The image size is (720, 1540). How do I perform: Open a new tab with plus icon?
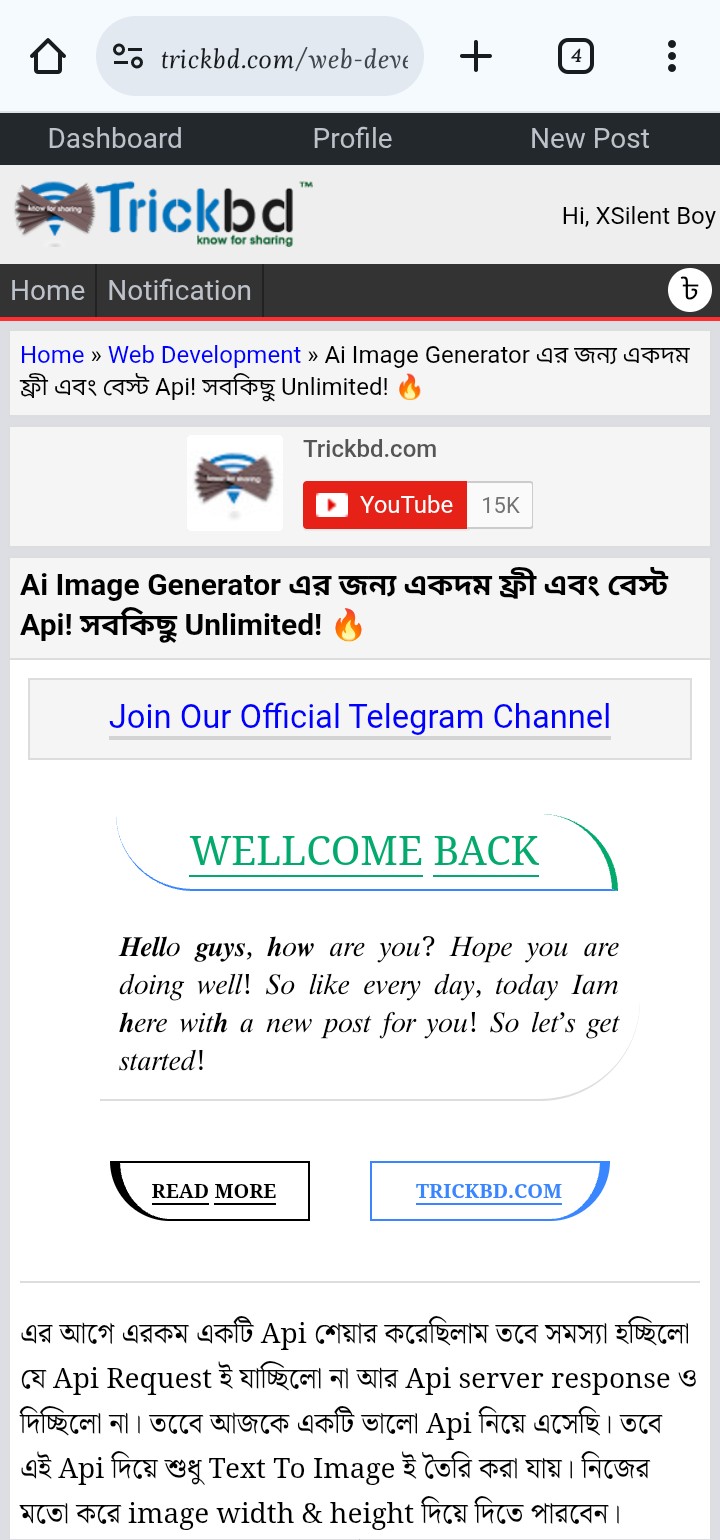(476, 57)
